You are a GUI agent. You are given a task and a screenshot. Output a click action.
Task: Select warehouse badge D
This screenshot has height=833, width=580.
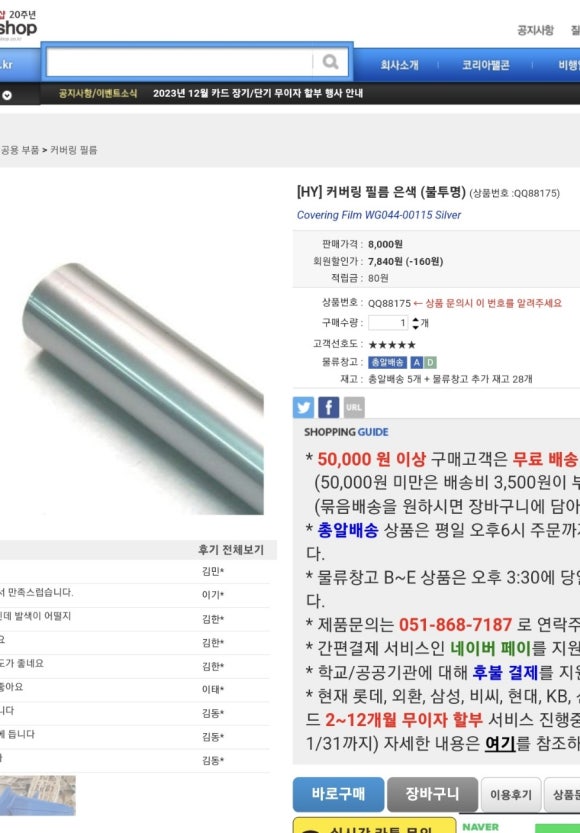click(430, 362)
